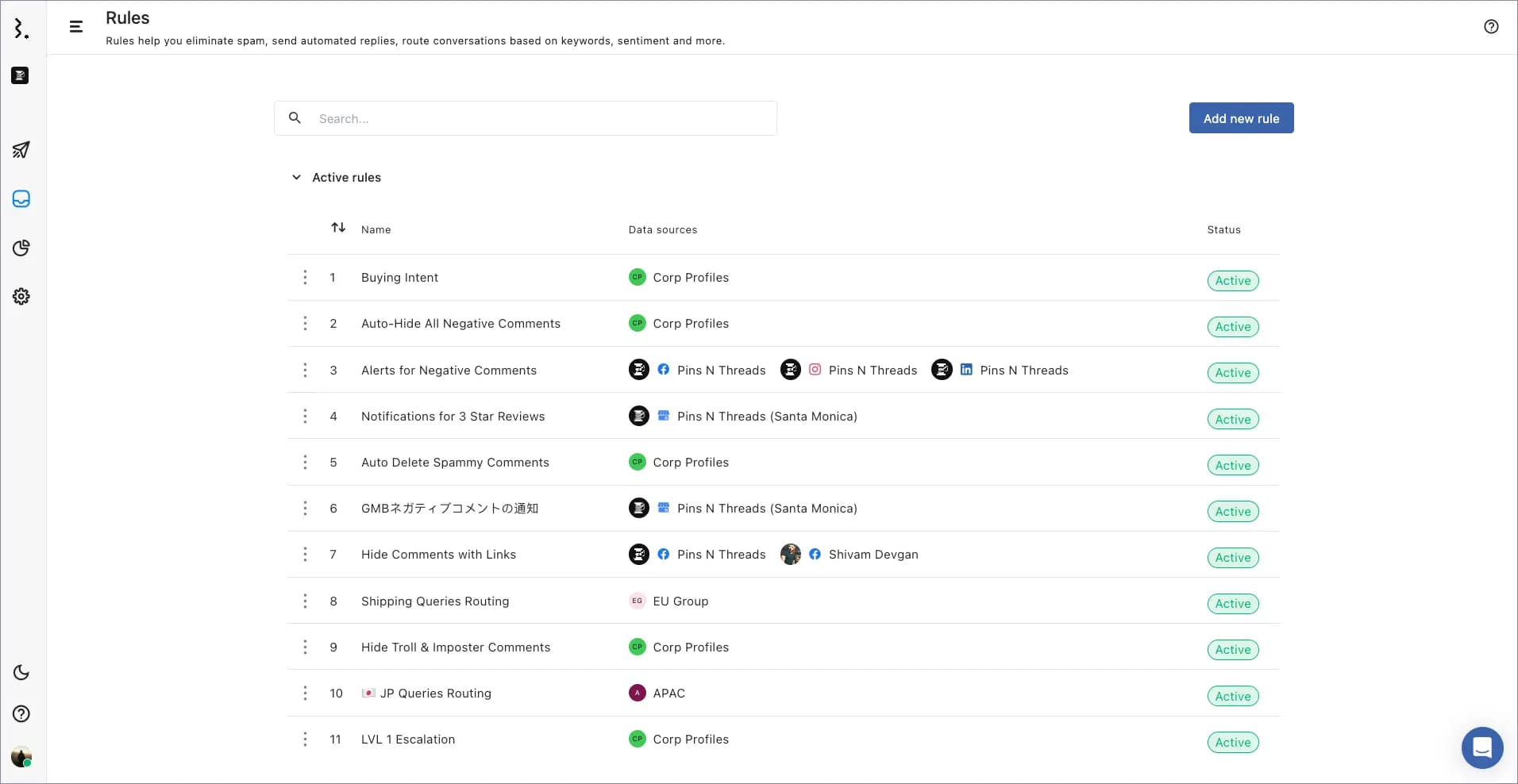This screenshot has width=1518, height=784.
Task: Open user profile avatar in sidebar bottom
Action: [21, 756]
